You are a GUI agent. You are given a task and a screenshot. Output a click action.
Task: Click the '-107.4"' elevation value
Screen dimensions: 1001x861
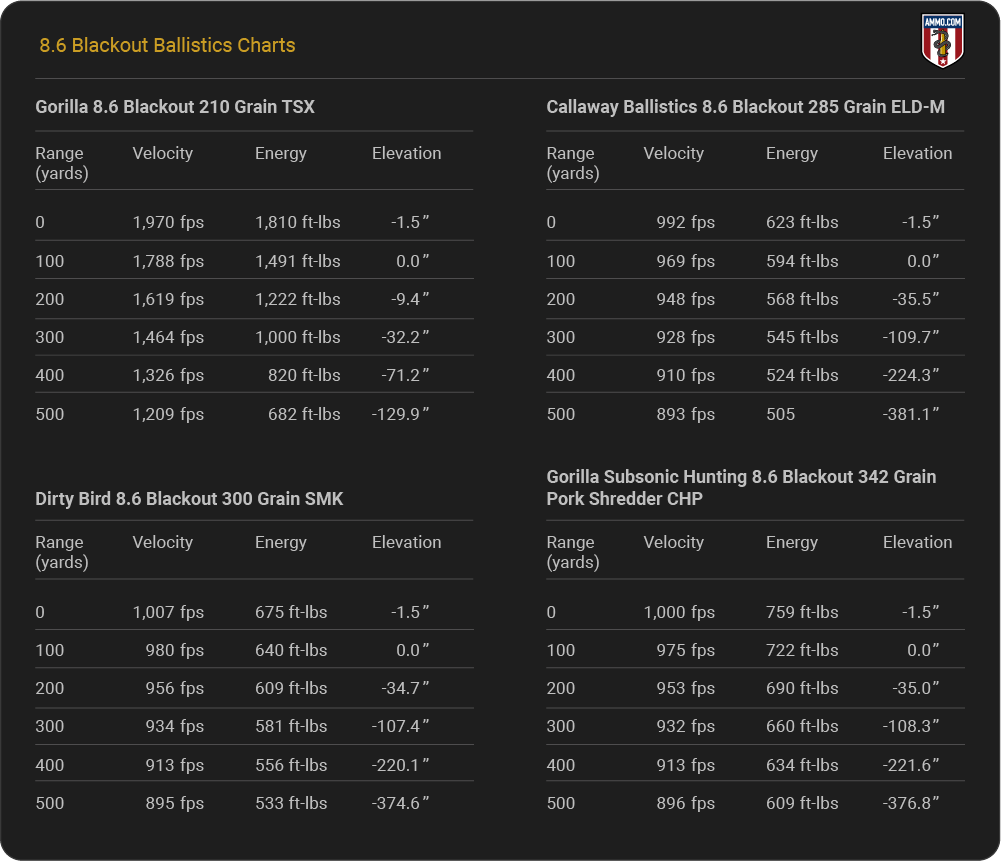400,726
